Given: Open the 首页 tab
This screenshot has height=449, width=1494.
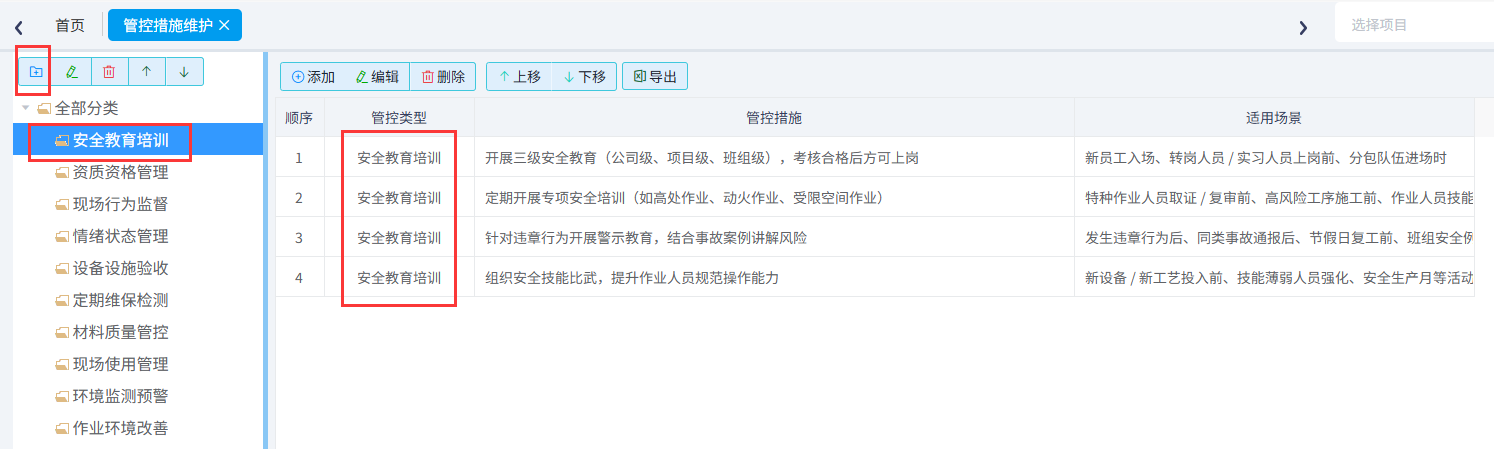Looking at the screenshot, I should (x=70, y=25).
